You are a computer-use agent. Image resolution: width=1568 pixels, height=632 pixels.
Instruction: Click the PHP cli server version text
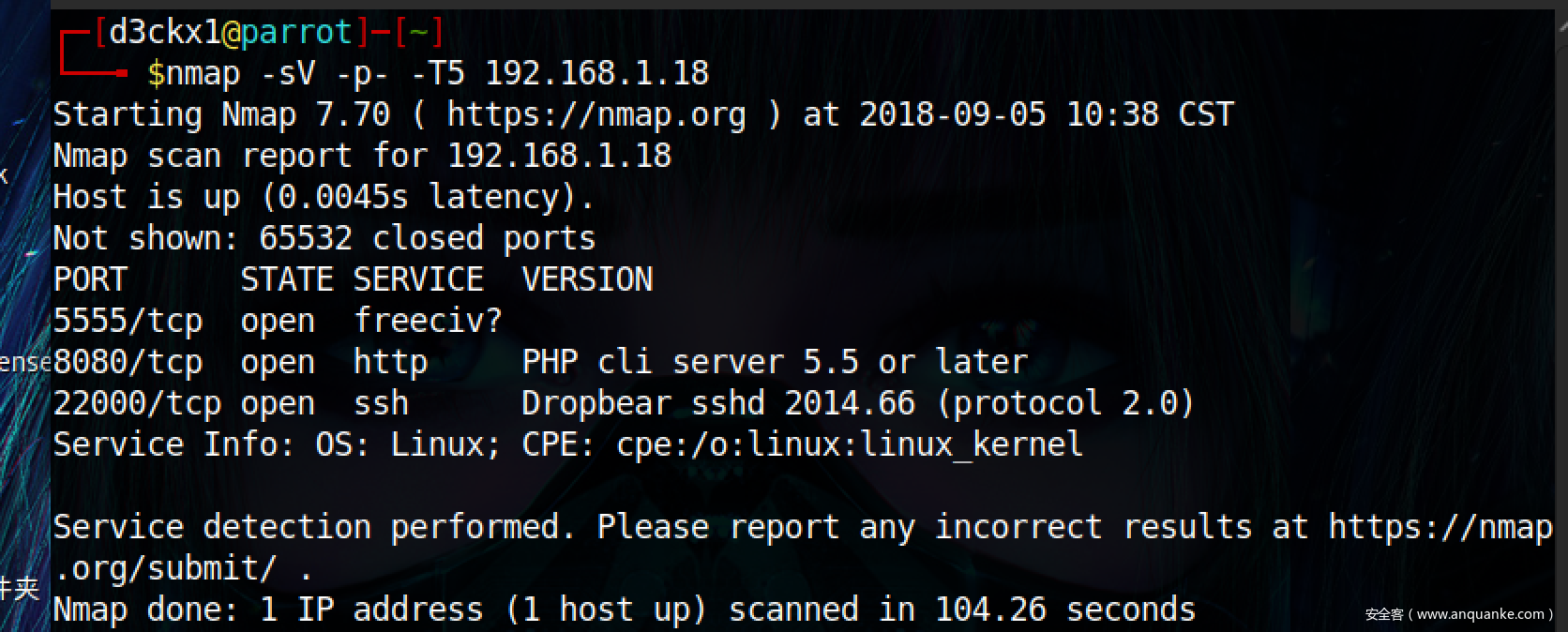coord(775,362)
